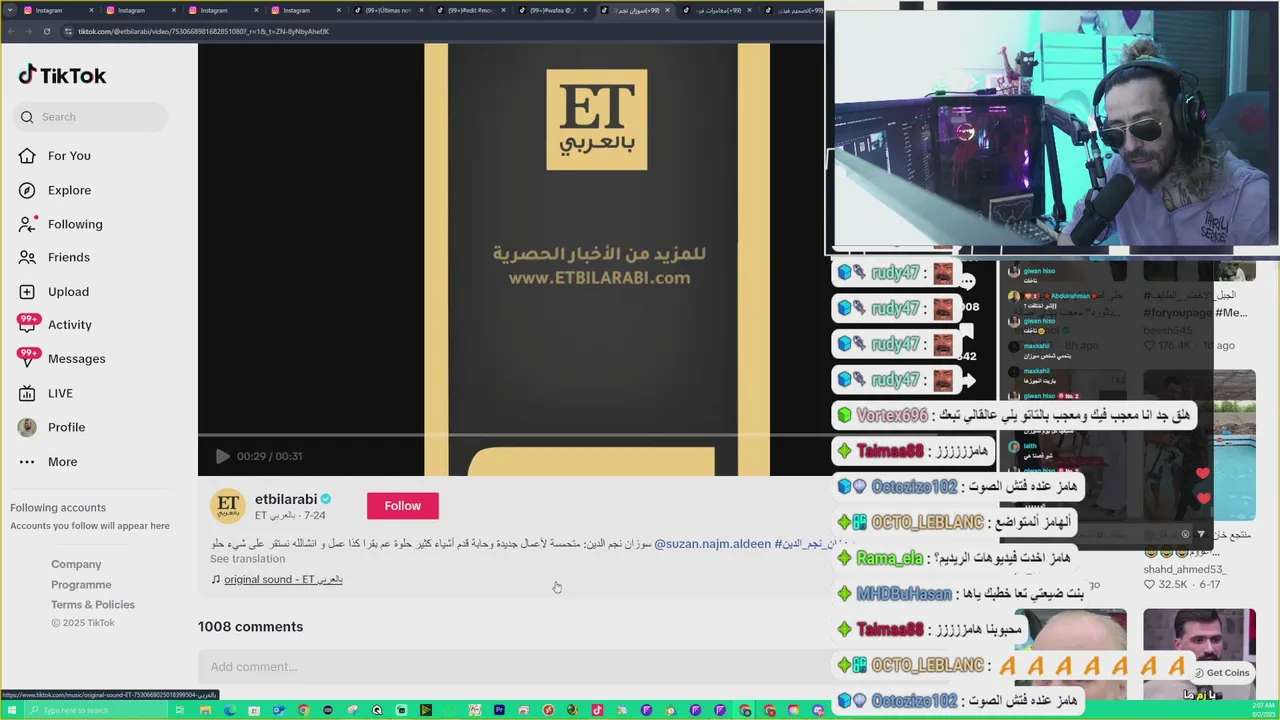Open the Profile page from the sidebar

[x=66, y=427]
